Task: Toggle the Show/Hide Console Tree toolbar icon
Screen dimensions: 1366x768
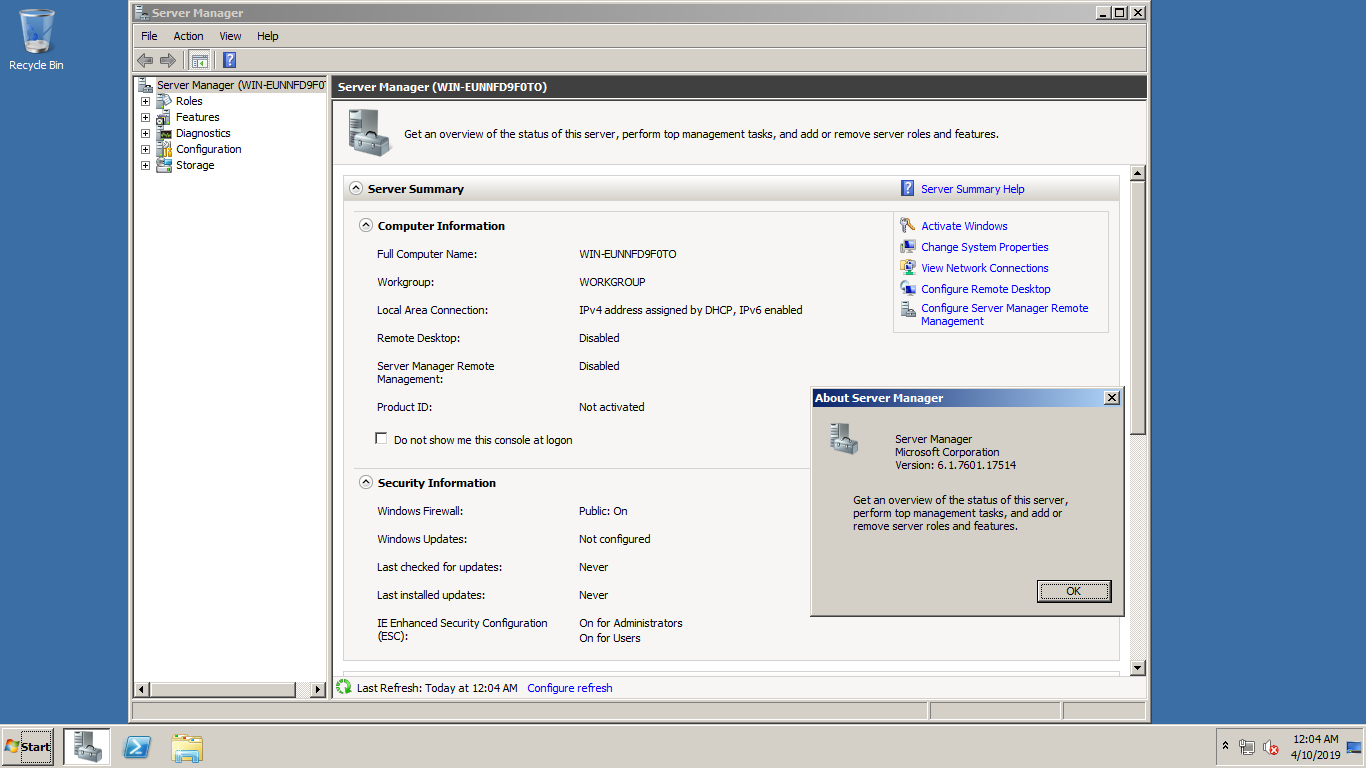Action: pos(199,60)
